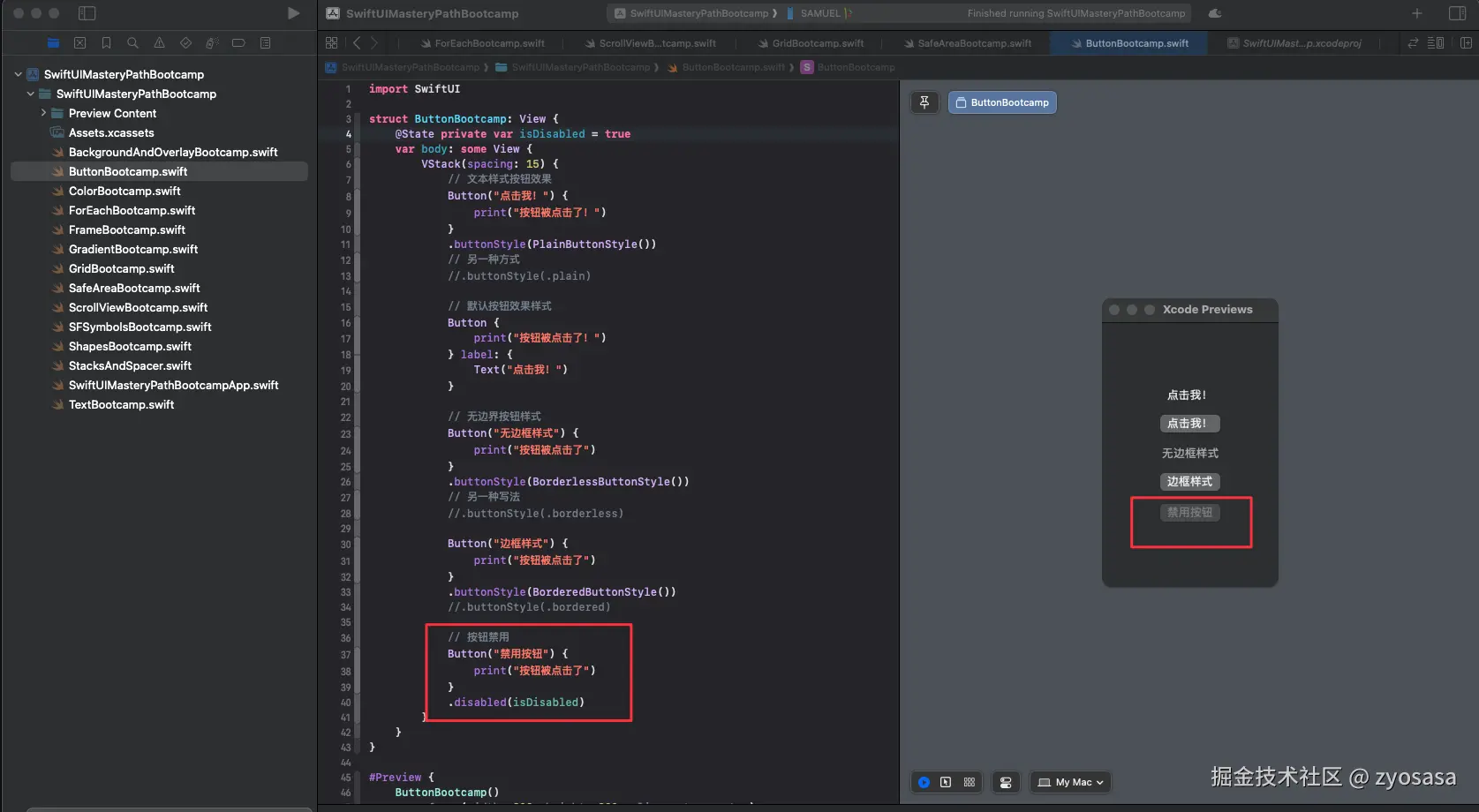
Task: Run the project with the play button
Action: (x=293, y=13)
